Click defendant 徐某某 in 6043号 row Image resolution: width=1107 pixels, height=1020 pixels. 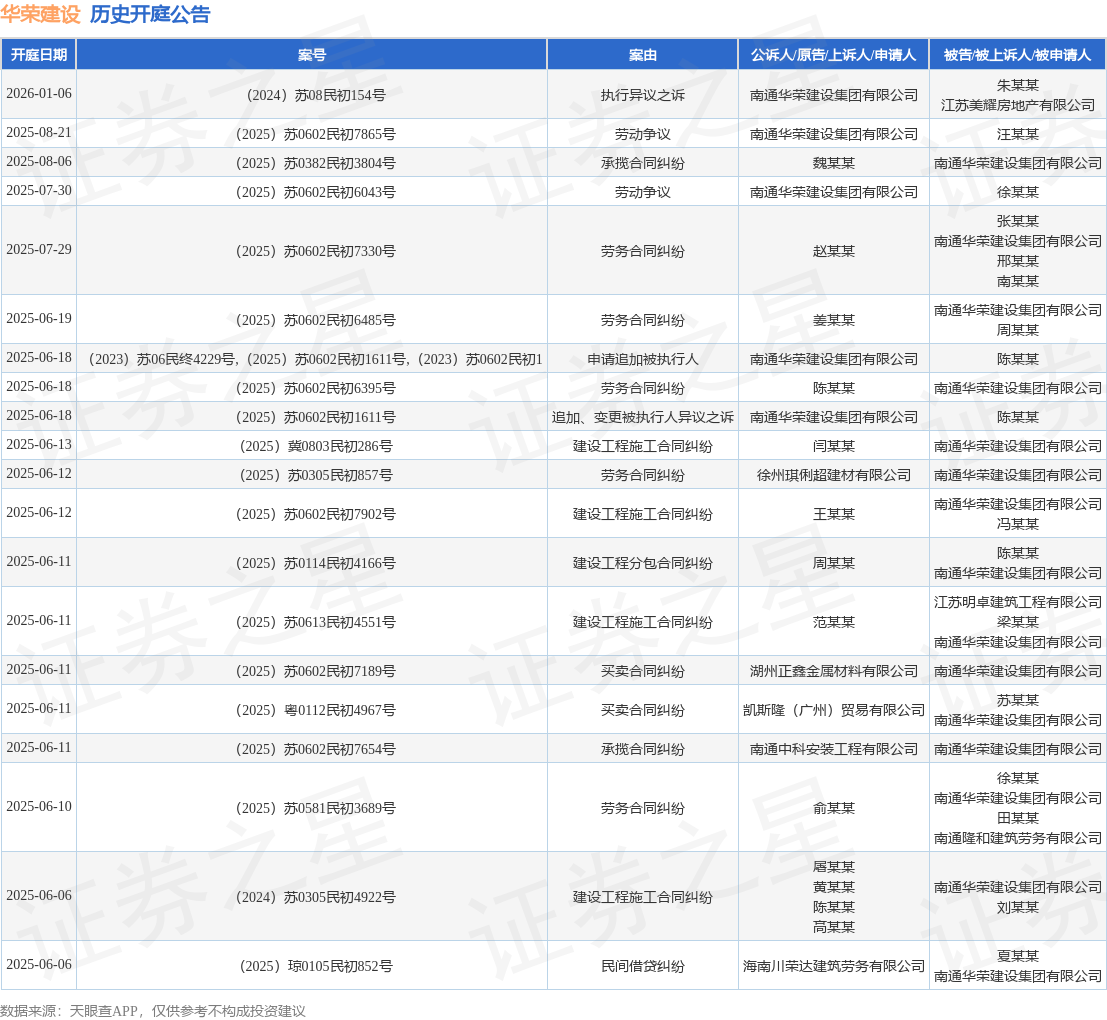pos(1017,192)
